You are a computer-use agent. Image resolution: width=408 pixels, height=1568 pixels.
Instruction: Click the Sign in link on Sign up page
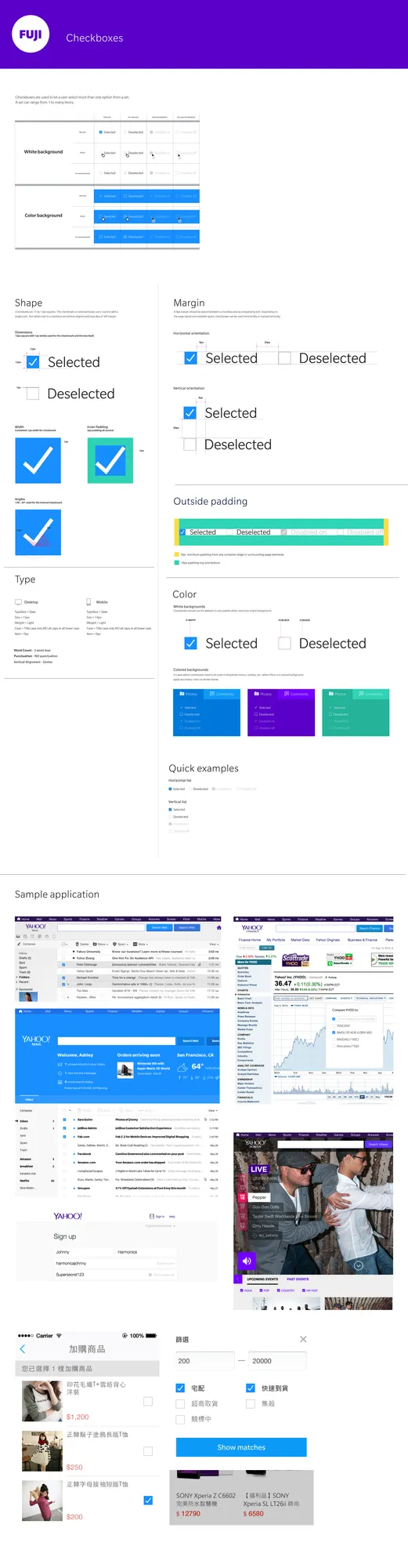(158, 1217)
